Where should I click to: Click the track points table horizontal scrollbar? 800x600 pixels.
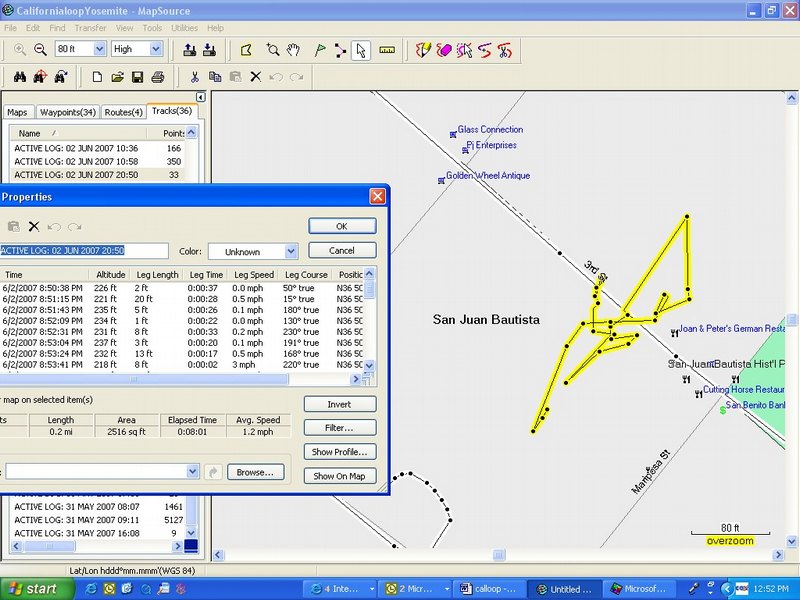(x=150, y=380)
